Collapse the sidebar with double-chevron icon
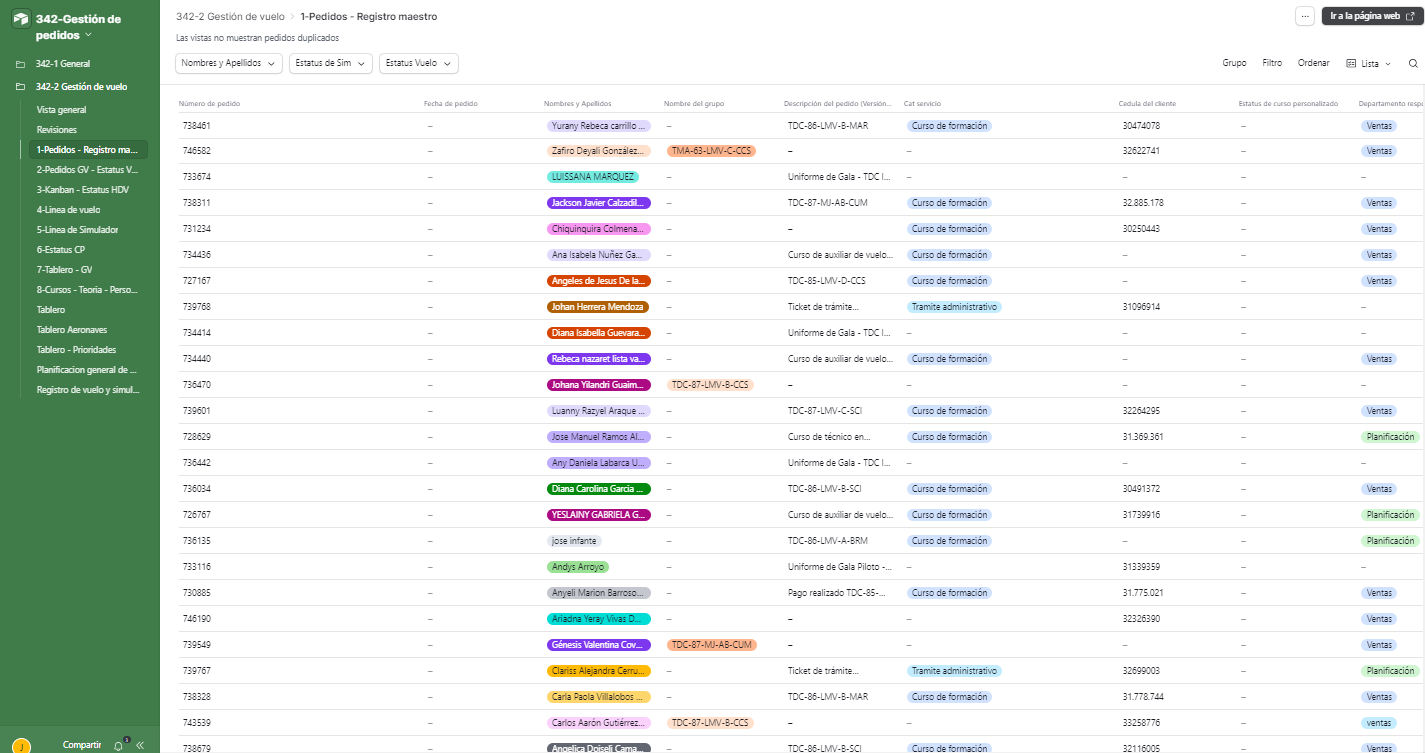Image resolution: width=1425 pixels, height=753 pixels. click(x=140, y=745)
